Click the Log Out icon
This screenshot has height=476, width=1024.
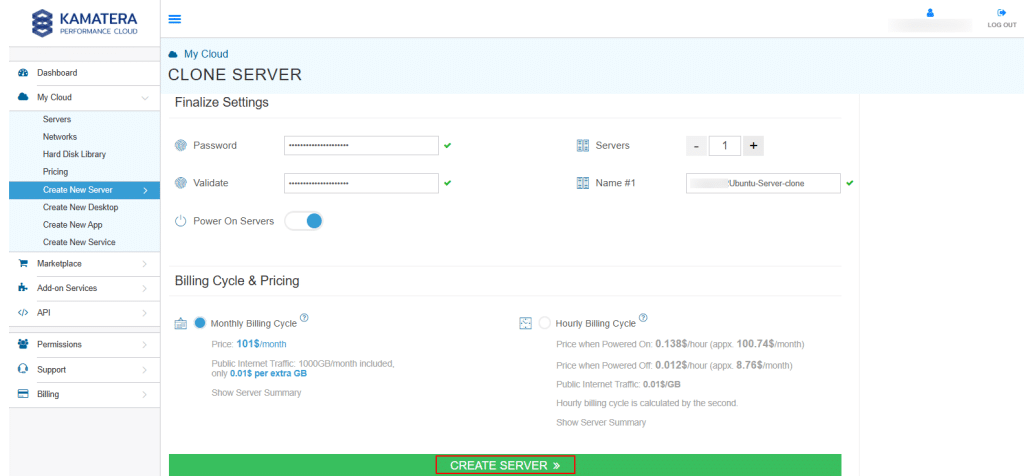[x=1001, y=13]
